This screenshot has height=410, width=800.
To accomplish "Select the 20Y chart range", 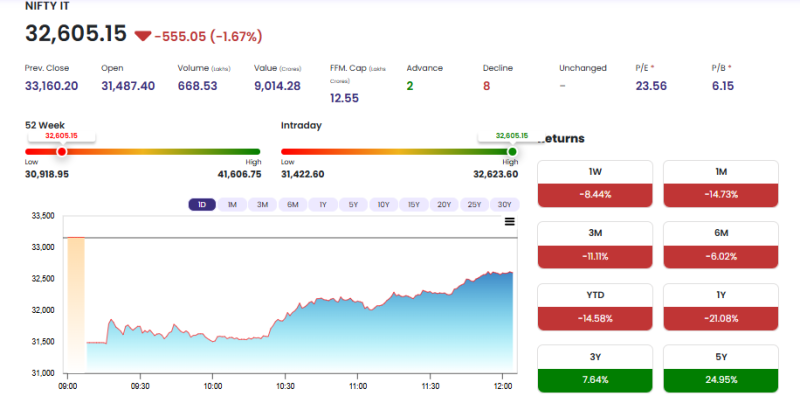I will tap(444, 204).
